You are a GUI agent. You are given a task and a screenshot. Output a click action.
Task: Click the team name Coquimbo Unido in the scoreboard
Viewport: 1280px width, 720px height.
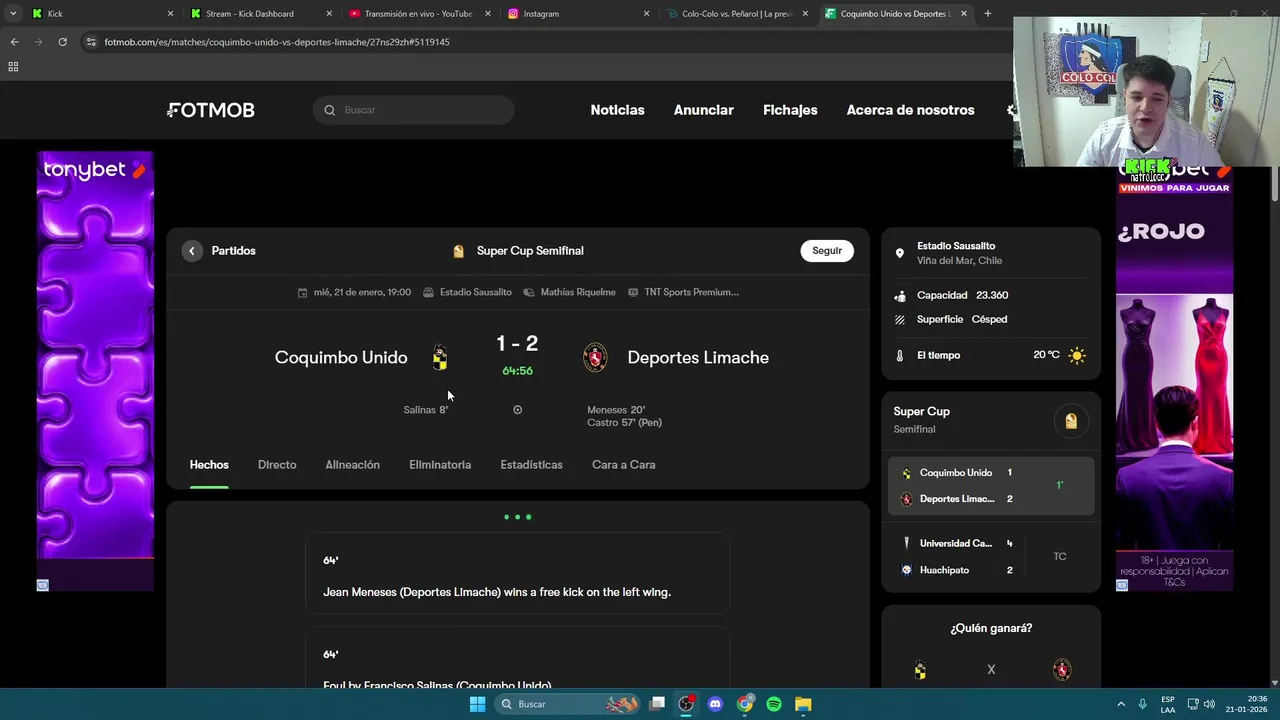(x=341, y=358)
